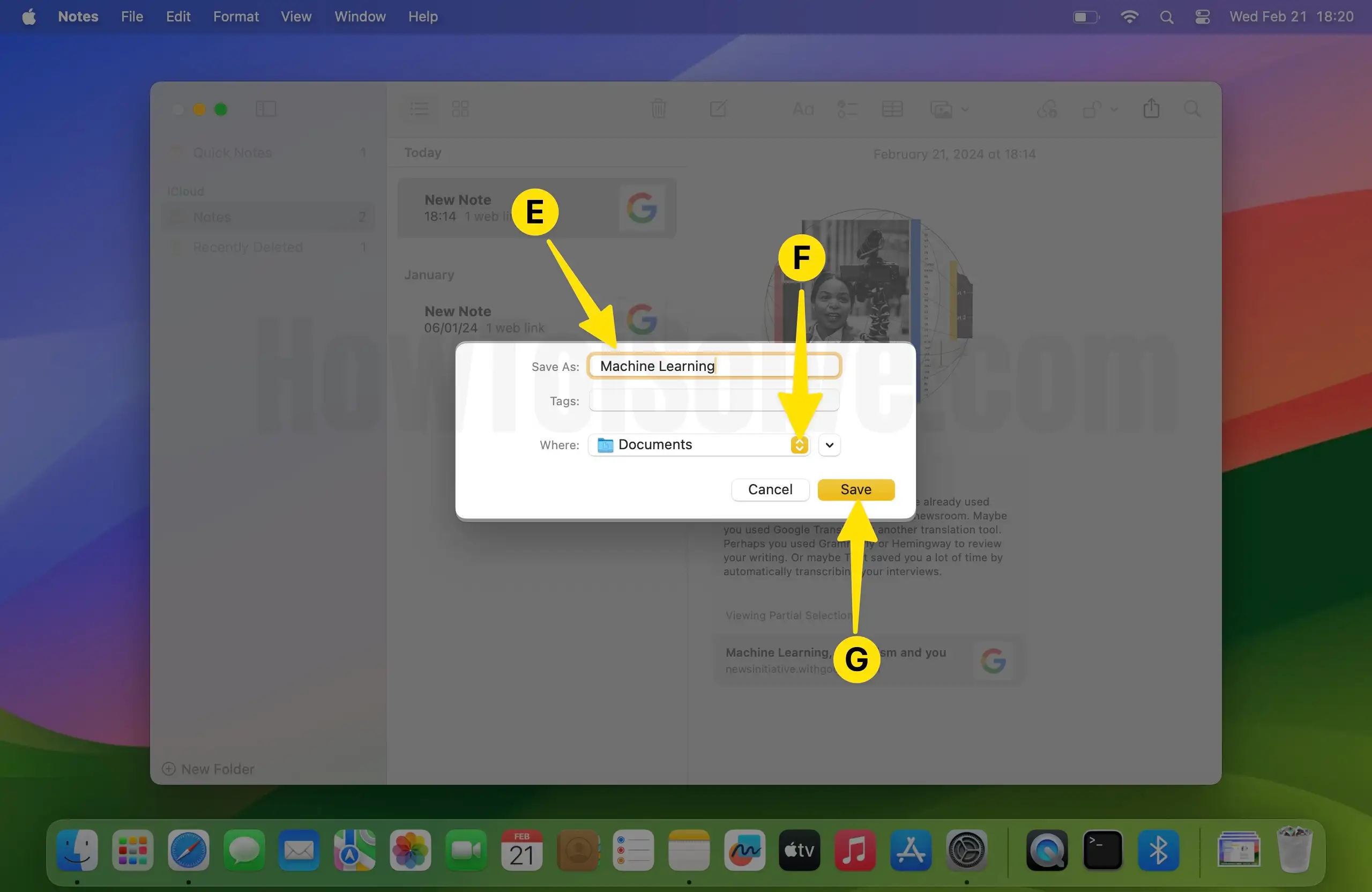
Task: Switch to list view mode
Action: tap(419, 109)
